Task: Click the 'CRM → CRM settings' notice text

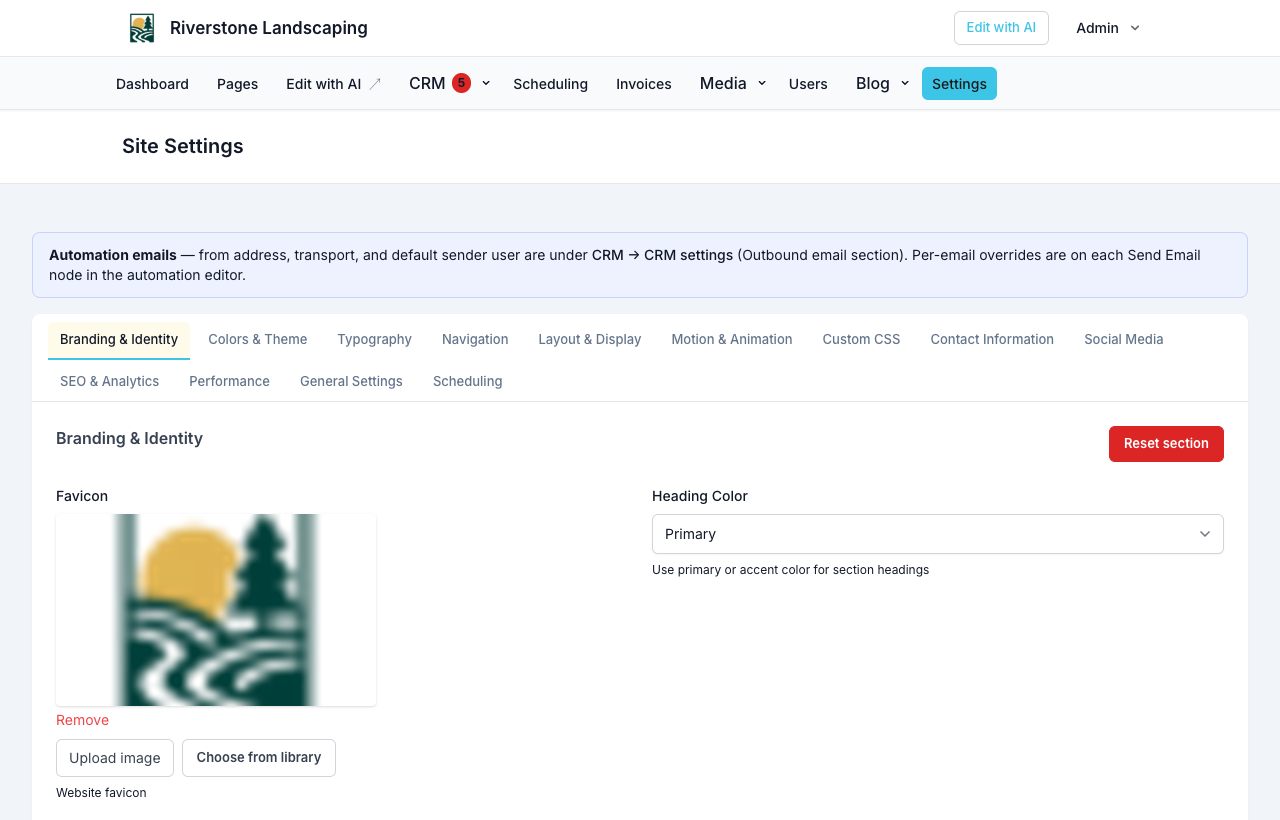Action: click(662, 255)
